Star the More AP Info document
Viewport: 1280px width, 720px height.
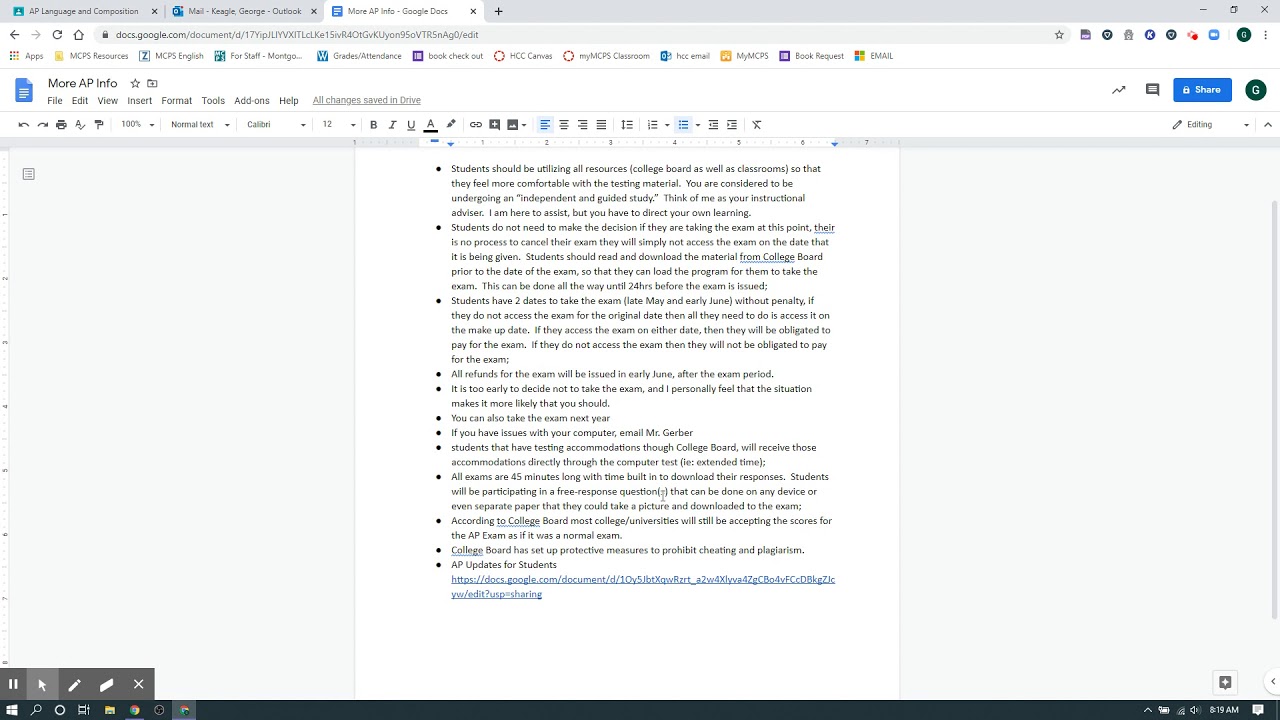coord(135,83)
